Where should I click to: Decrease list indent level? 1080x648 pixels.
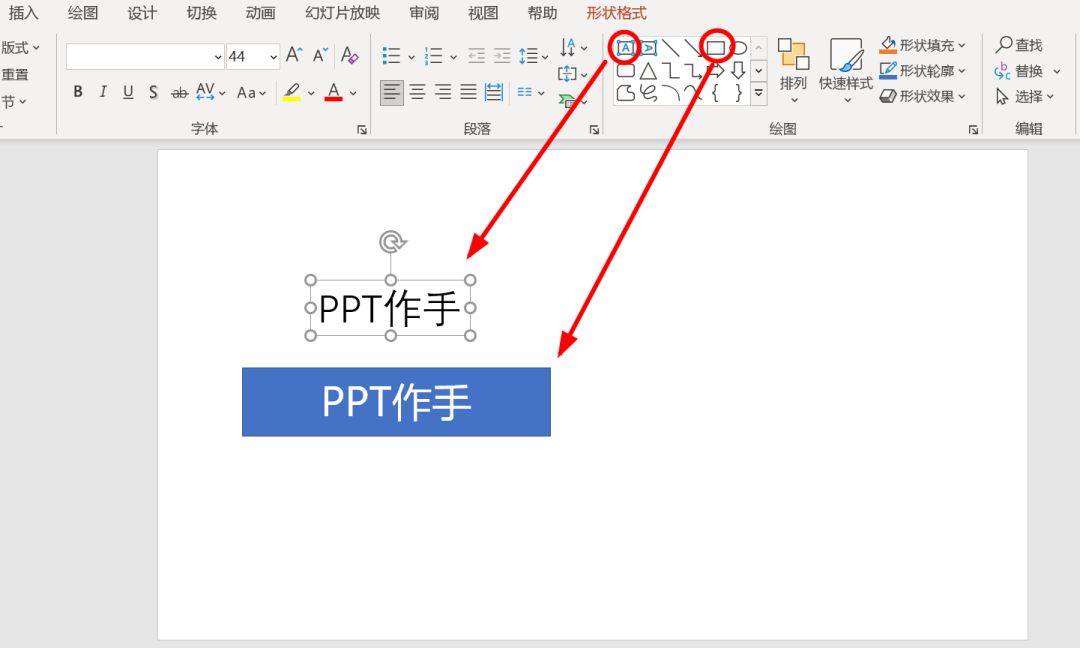476,56
